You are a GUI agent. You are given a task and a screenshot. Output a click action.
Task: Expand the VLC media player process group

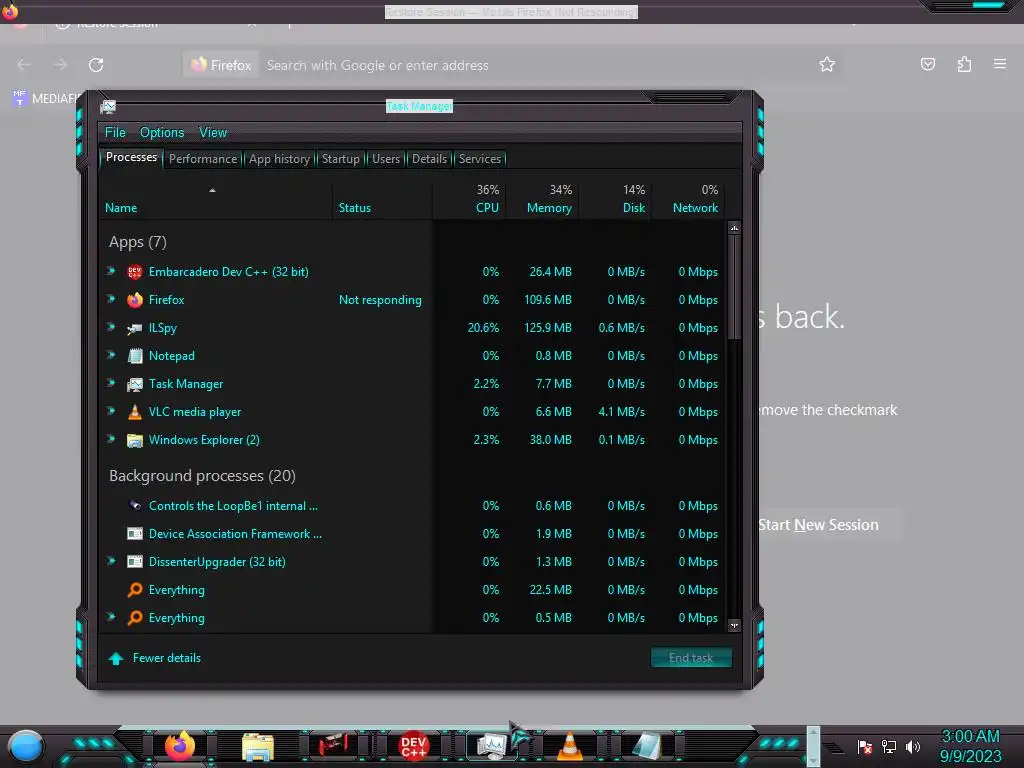(111, 411)
